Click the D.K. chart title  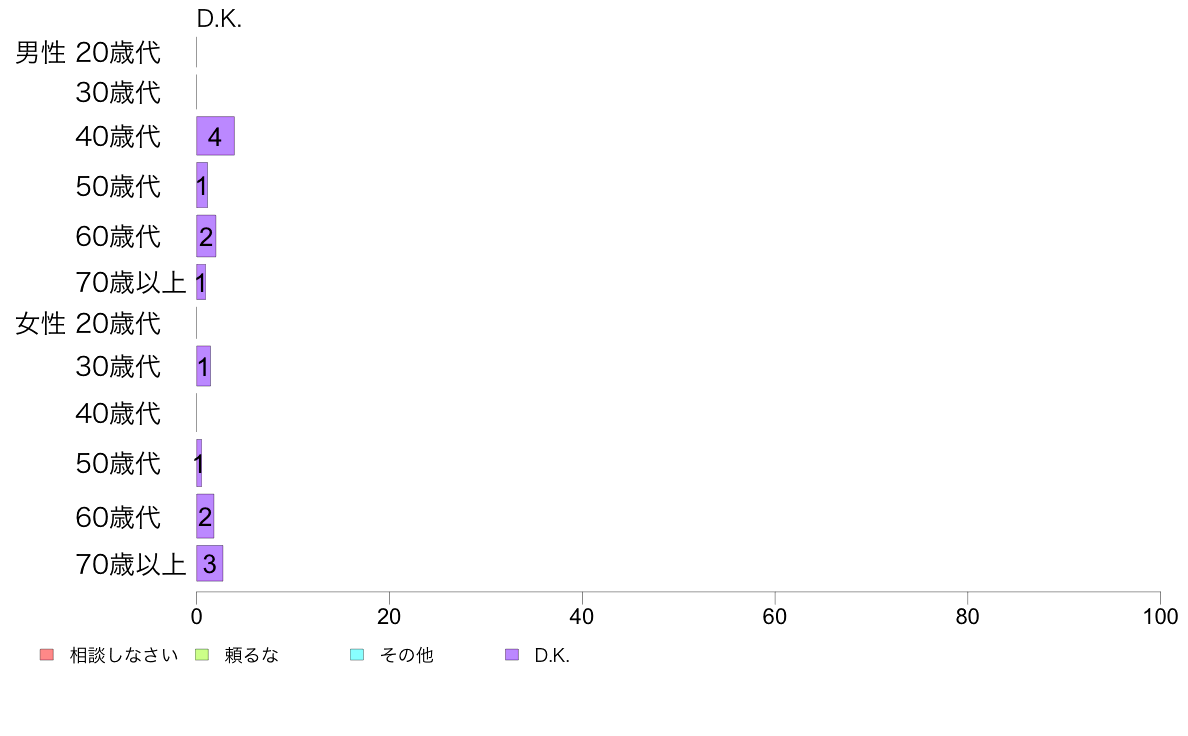[219, 19]
